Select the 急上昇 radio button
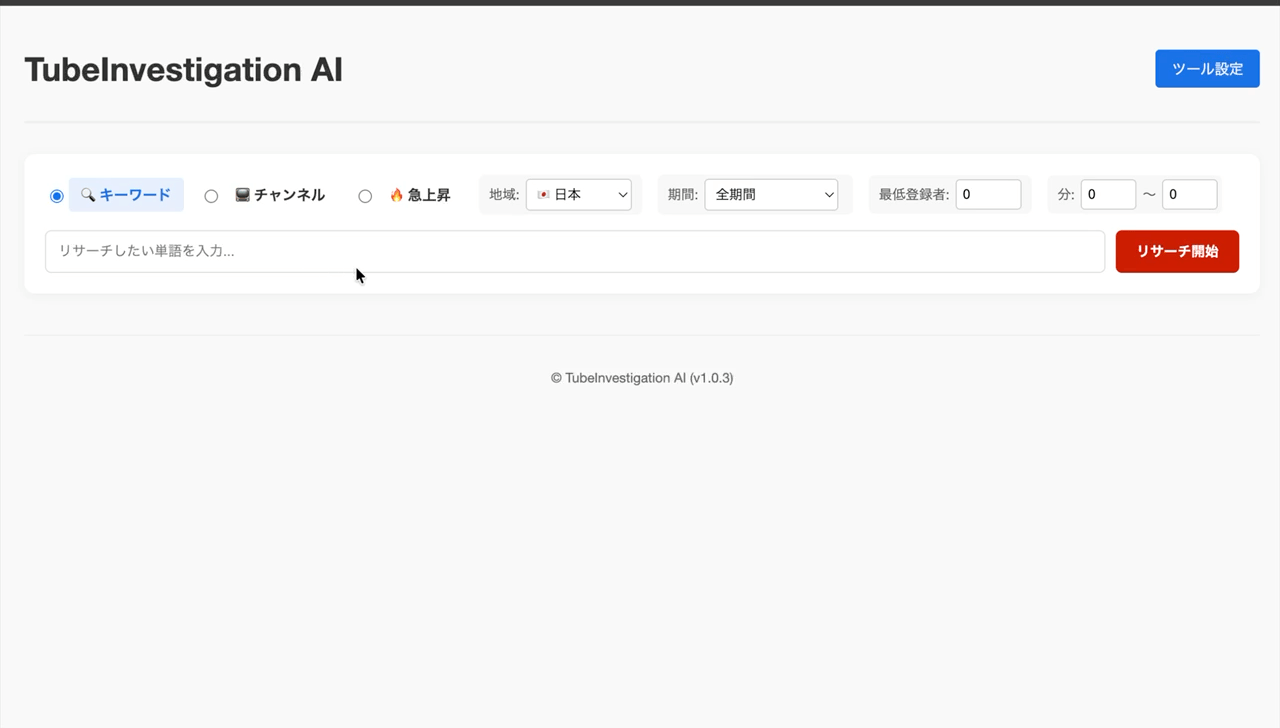This screenshot has width=1280, height=728. point(365,196)
